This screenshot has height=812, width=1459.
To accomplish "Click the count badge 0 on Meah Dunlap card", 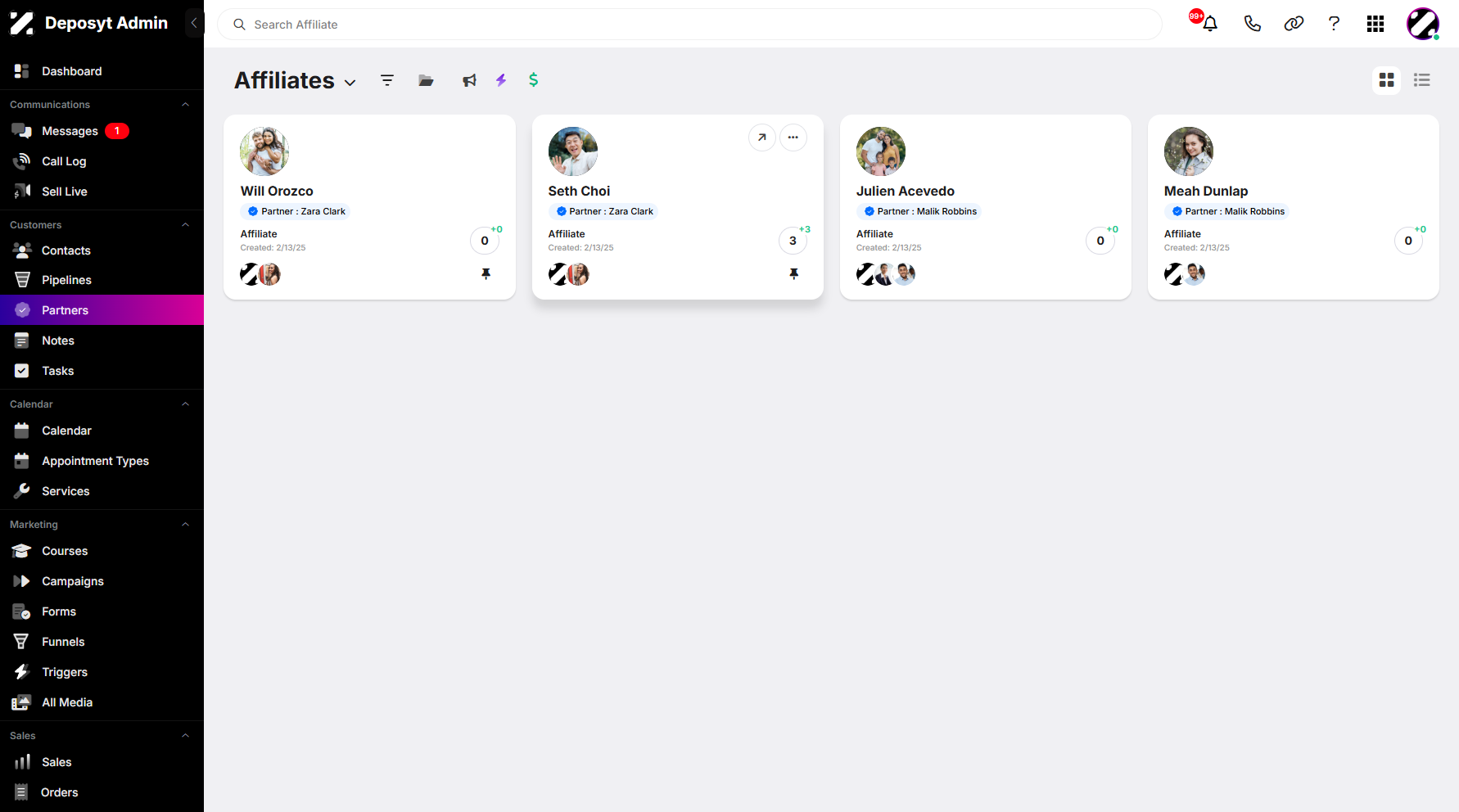I will (1408, 241).
